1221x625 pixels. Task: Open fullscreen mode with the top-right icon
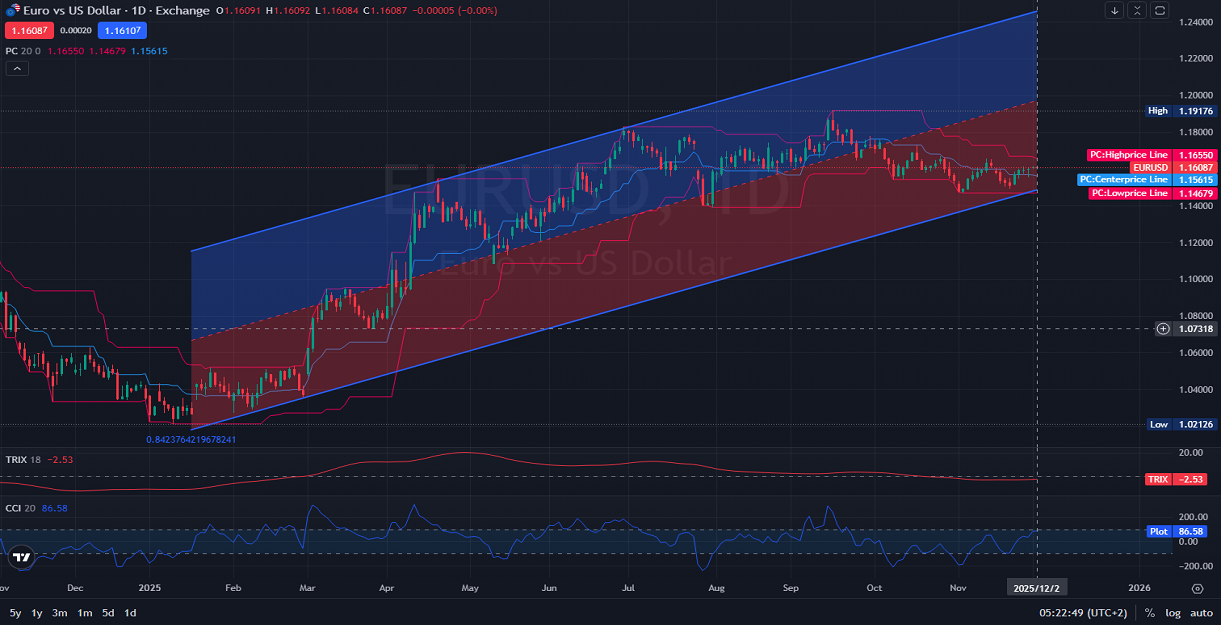[x=1159, y=10]
